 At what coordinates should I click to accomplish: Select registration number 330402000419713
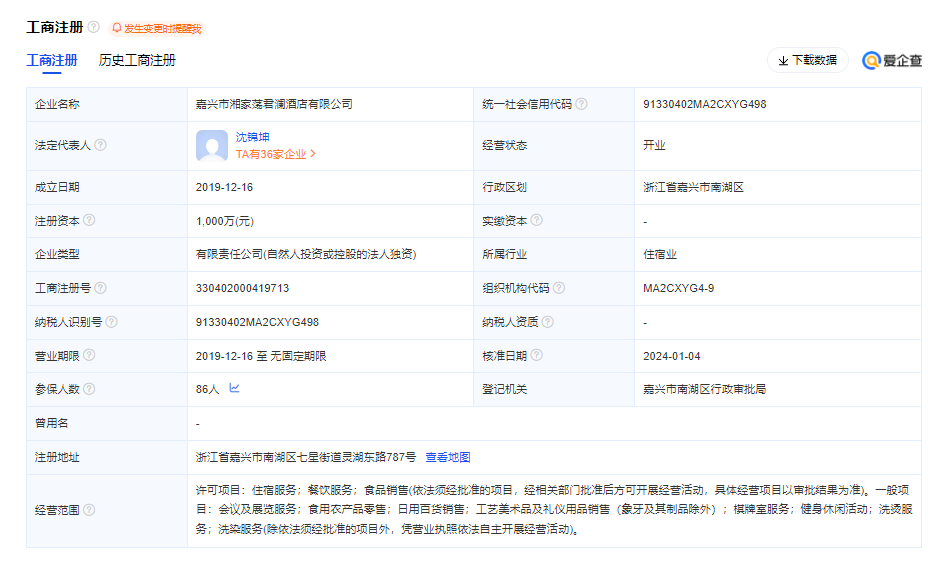pos(243,288)
